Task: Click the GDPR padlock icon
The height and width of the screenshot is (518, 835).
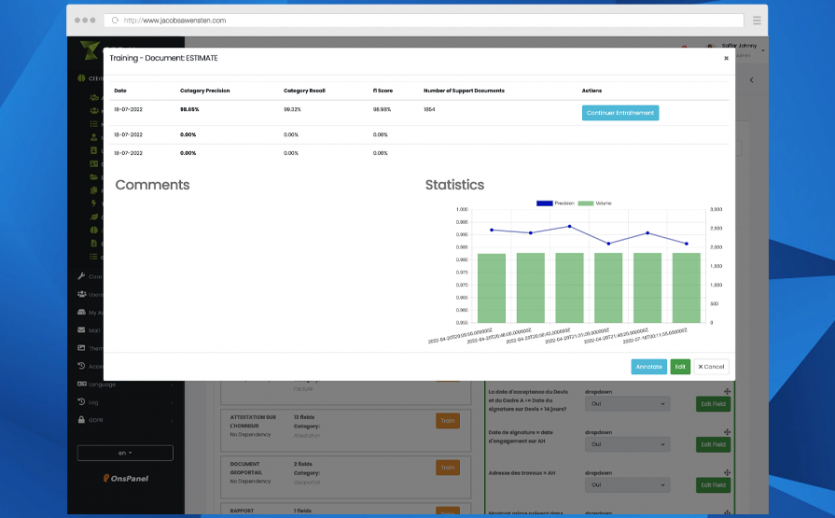Action: [x=81, y=420]
